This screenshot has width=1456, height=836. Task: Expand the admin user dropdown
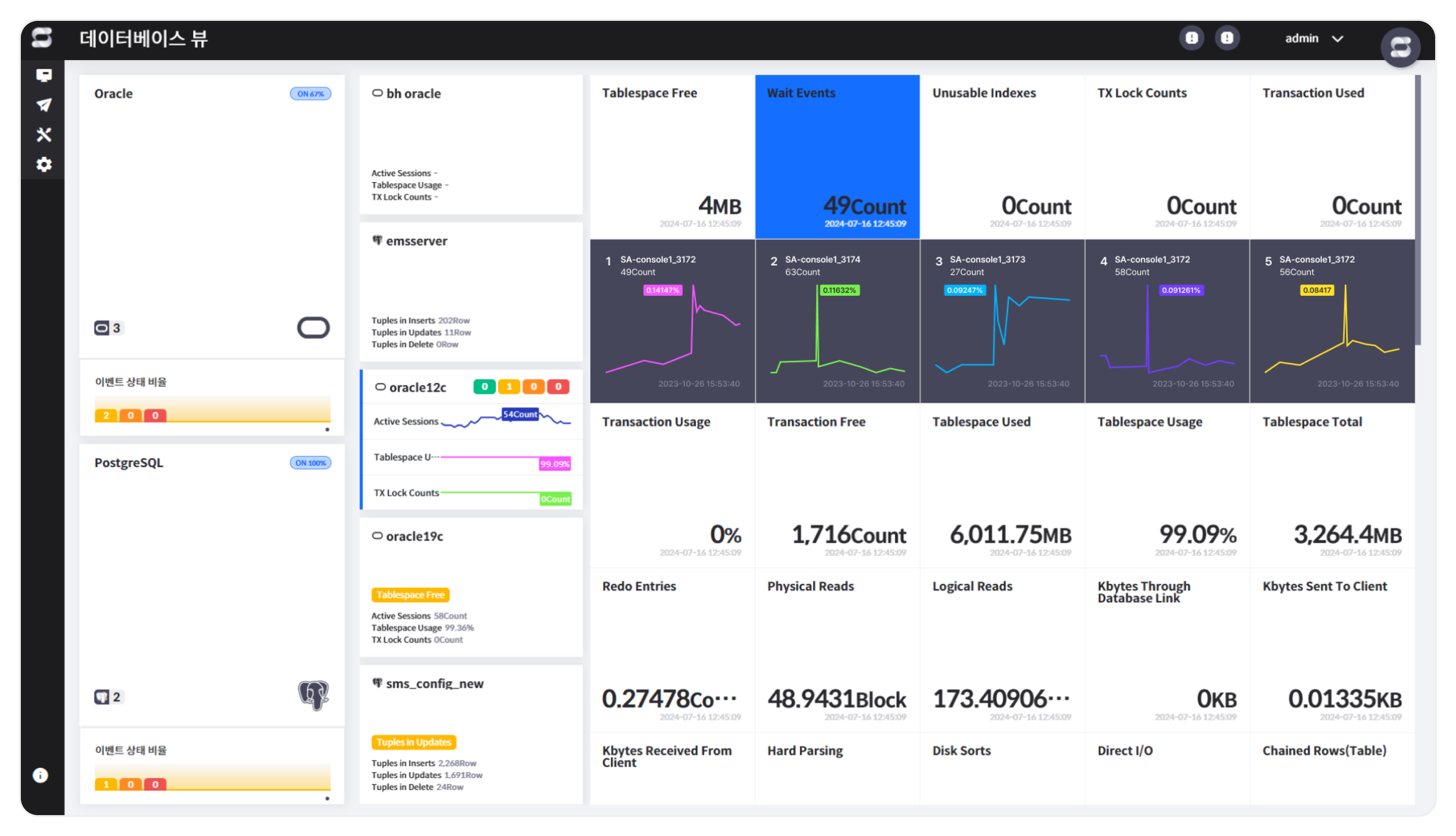pyautogui.click(x=1314, y=38)
